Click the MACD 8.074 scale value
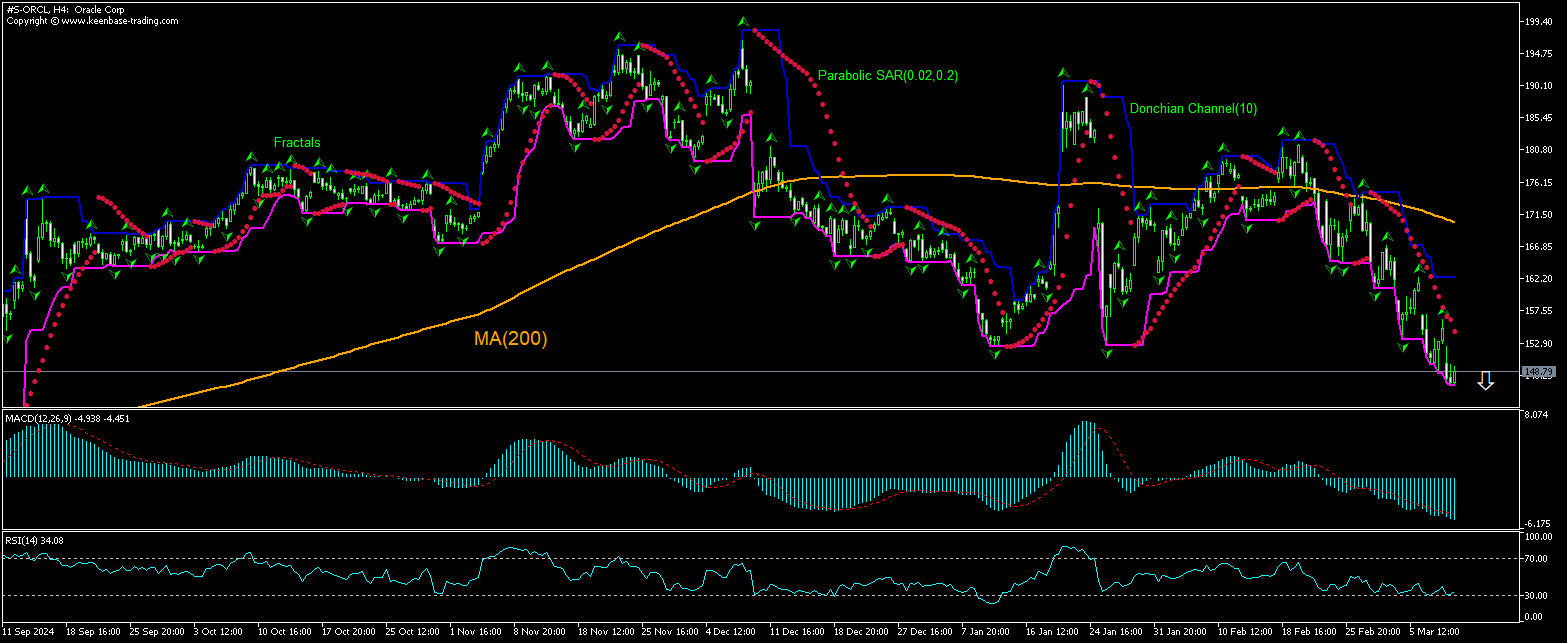Screen dimensions: 1567x643 pyautogui.click(x=1538, y=413)
